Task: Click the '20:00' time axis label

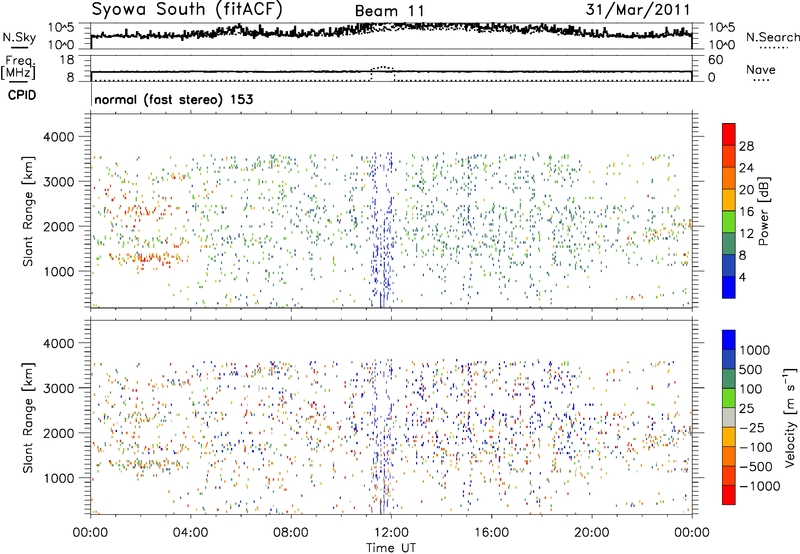Action: 592,533
